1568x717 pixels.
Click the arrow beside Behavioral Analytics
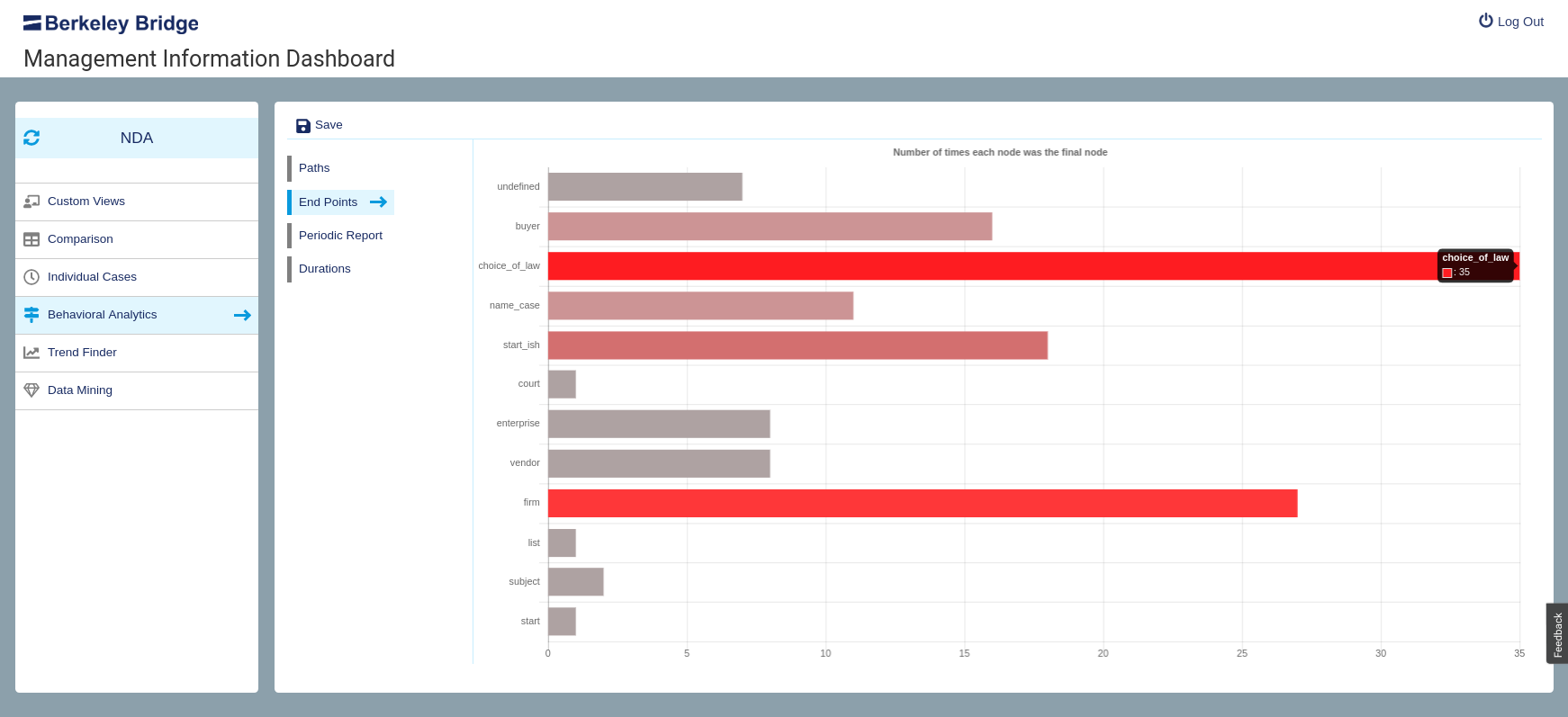(x=242, y=315)
